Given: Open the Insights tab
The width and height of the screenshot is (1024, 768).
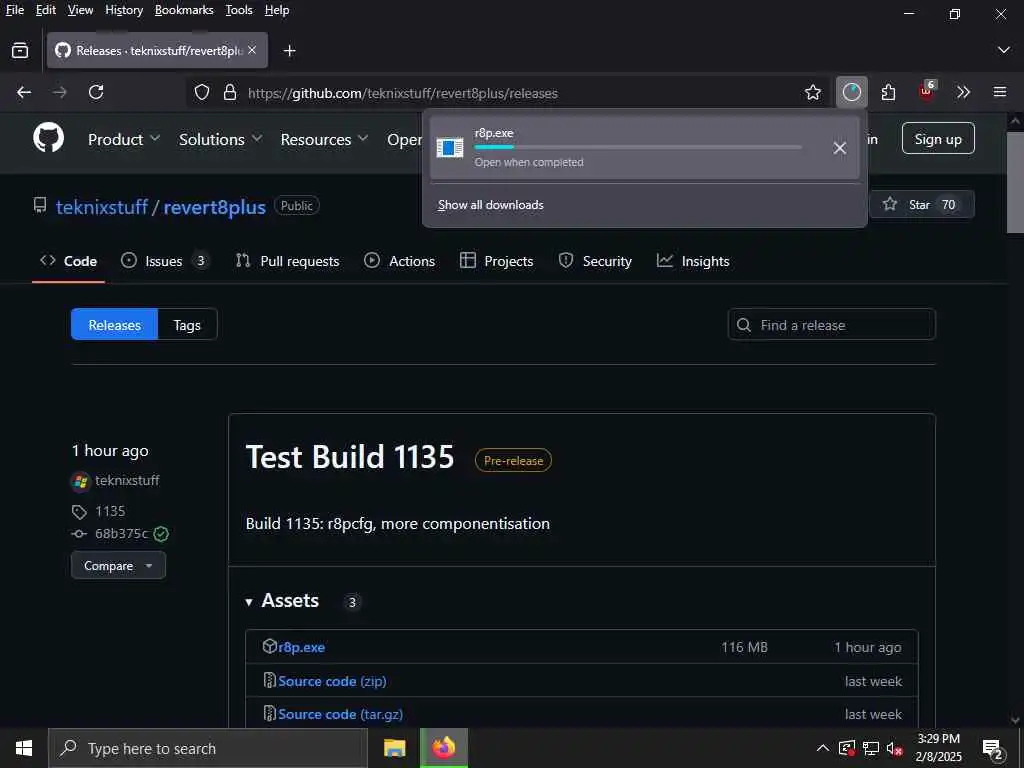Looking at the screenshot, I should [693, 261].
